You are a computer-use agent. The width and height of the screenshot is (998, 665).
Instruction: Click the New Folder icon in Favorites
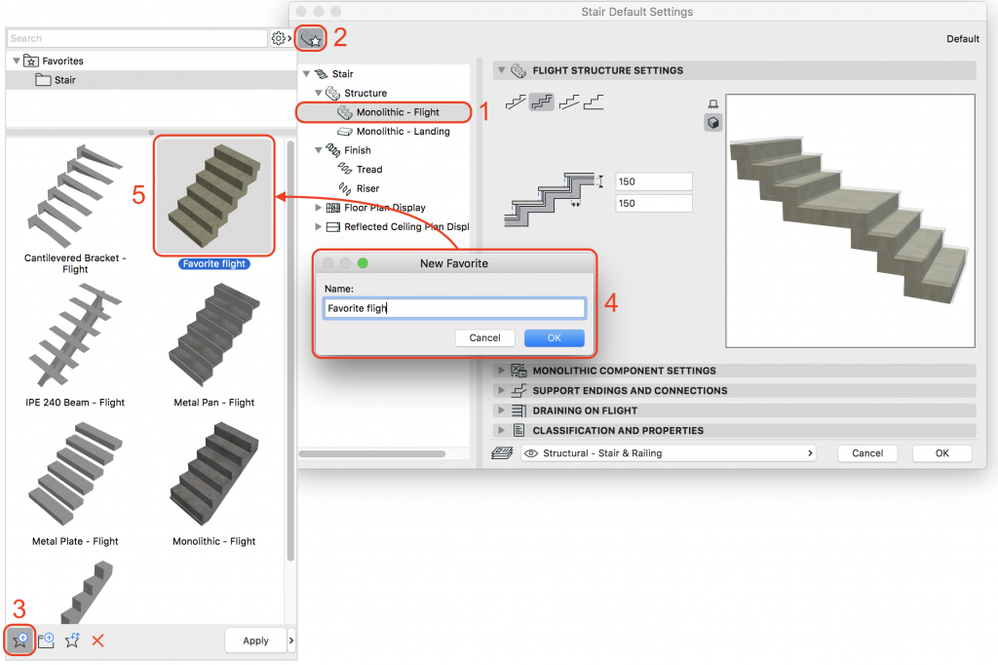[x=46, y=640]
